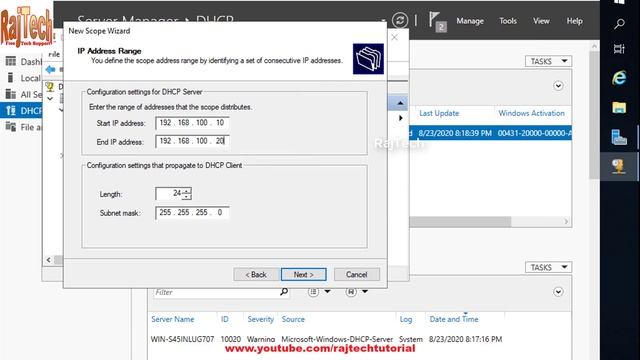The image size is (640, 360).
Task: Collapse the events section chevron
Action: (x=558, y=292)
